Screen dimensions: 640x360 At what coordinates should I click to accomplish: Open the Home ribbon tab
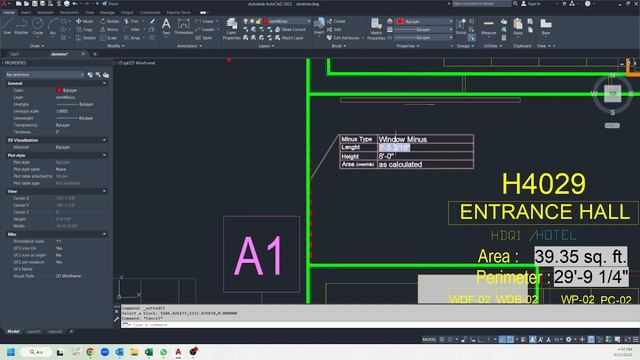[x=9, y=12]
